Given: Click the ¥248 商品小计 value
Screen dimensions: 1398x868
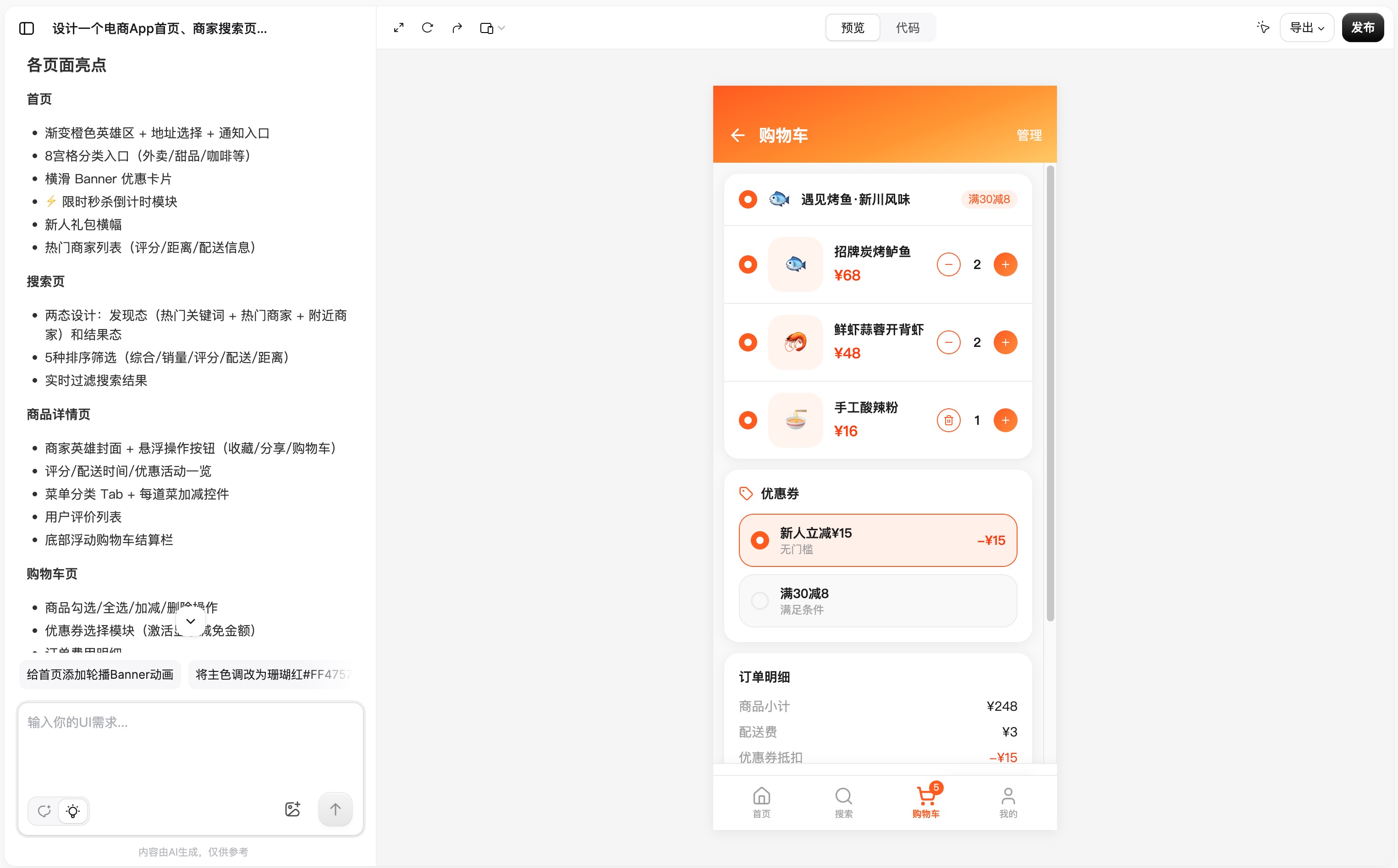Looking at the screenshot, I should pyautogui.click(x=1002, y=706).
